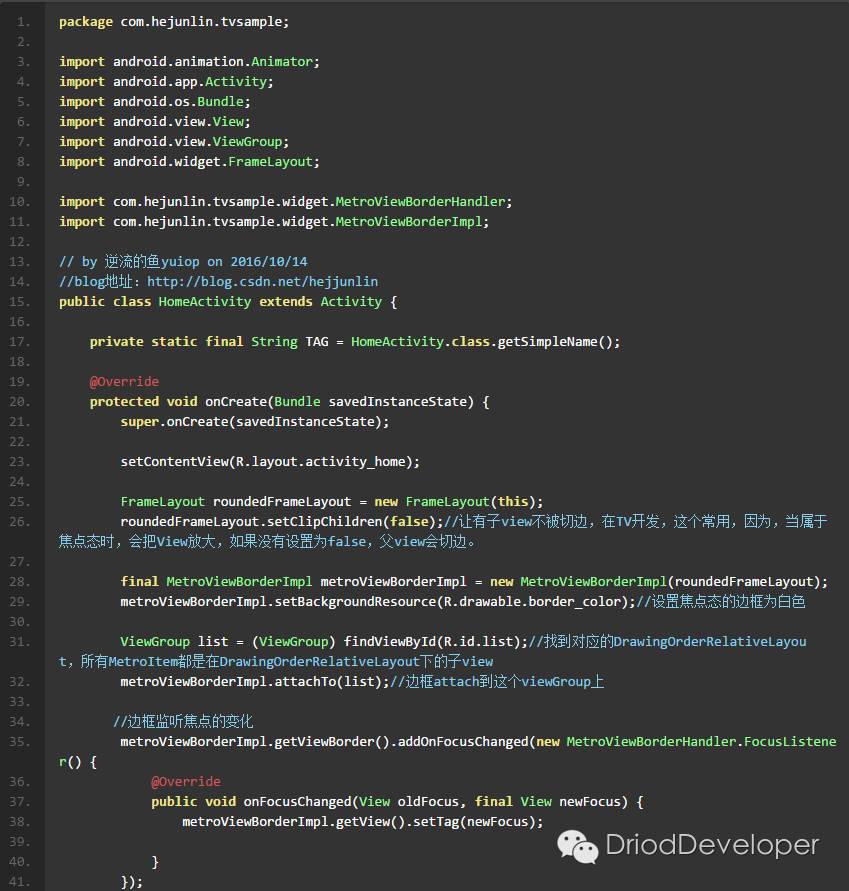Click the comment '// by 逆流的鱼yuiop on 2016/10/14'
The width and height of the screenshot is (849, 891).
click(183, 261)
